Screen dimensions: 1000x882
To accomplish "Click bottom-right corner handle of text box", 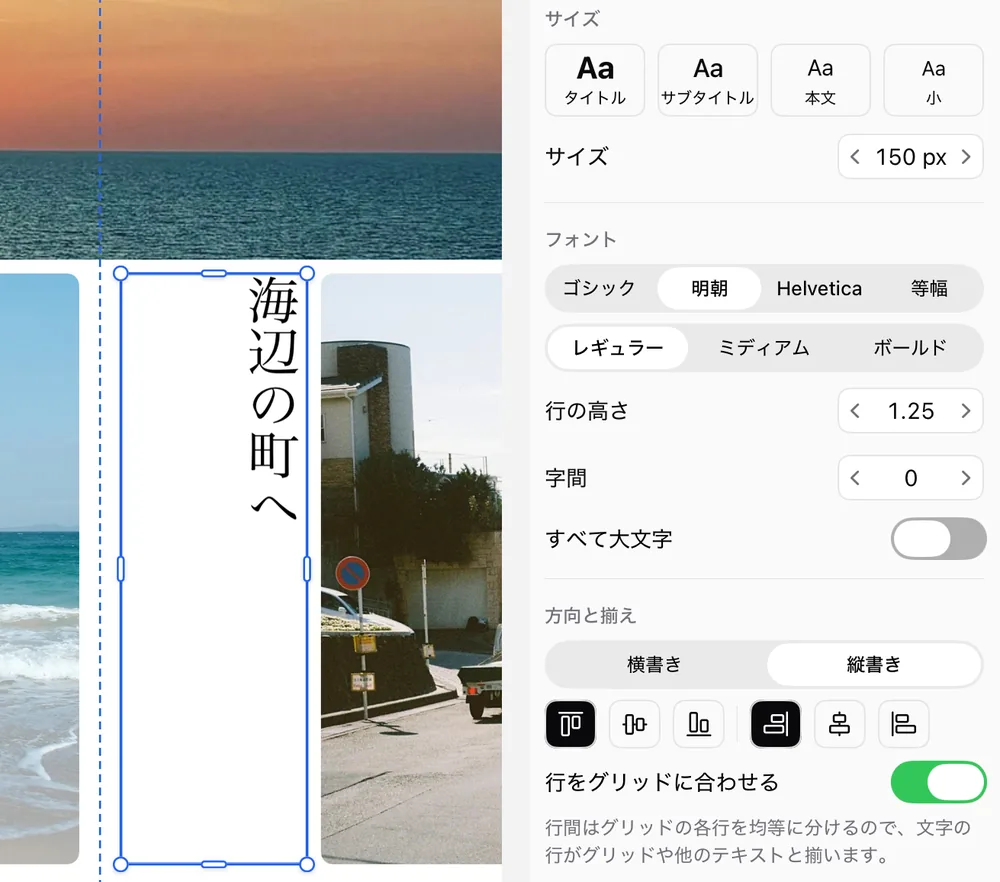I will tap(307, 865).
